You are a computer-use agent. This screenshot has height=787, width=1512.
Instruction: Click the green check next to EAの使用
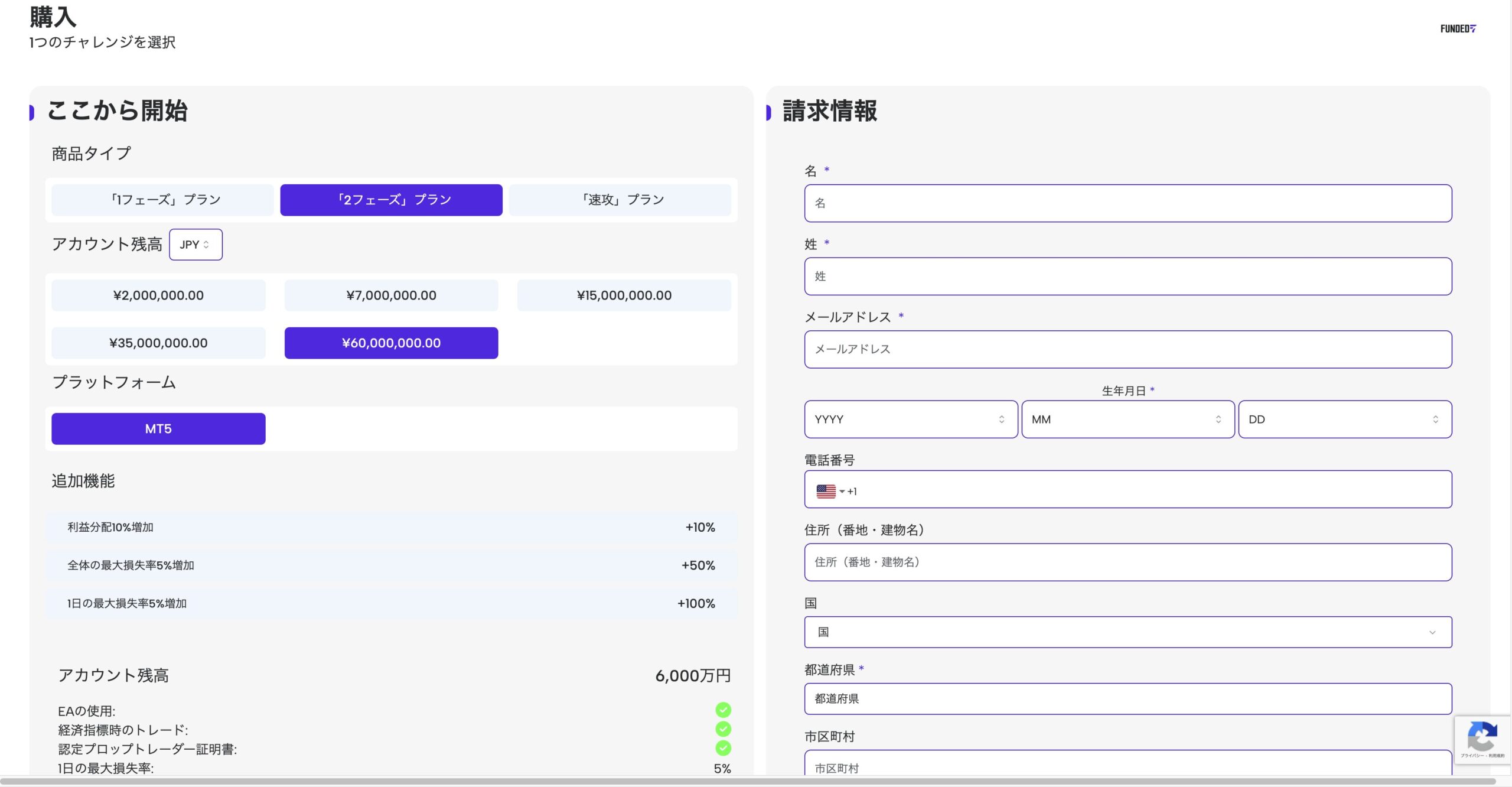click(723, 710)
